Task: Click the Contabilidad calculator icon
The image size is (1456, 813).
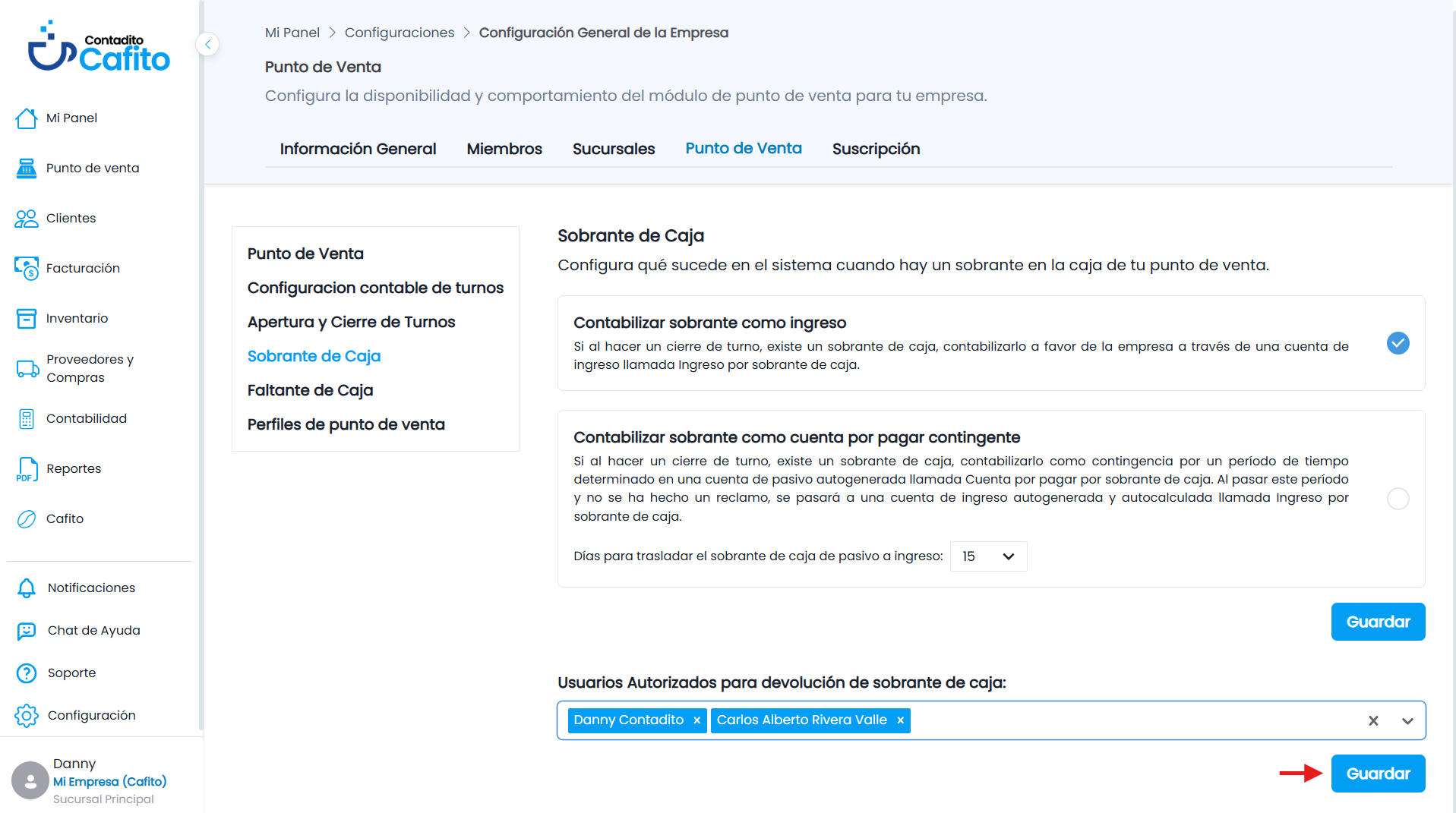Action: (x=27, y=419)
